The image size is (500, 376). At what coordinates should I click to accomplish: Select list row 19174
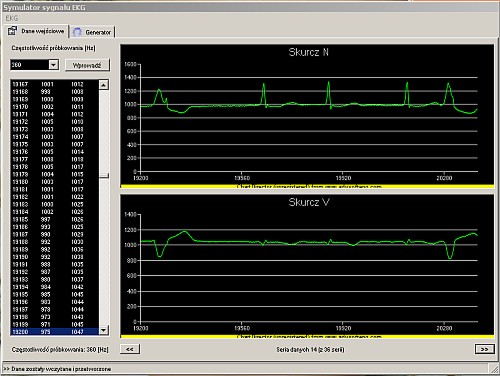click(x=55, y=137)
